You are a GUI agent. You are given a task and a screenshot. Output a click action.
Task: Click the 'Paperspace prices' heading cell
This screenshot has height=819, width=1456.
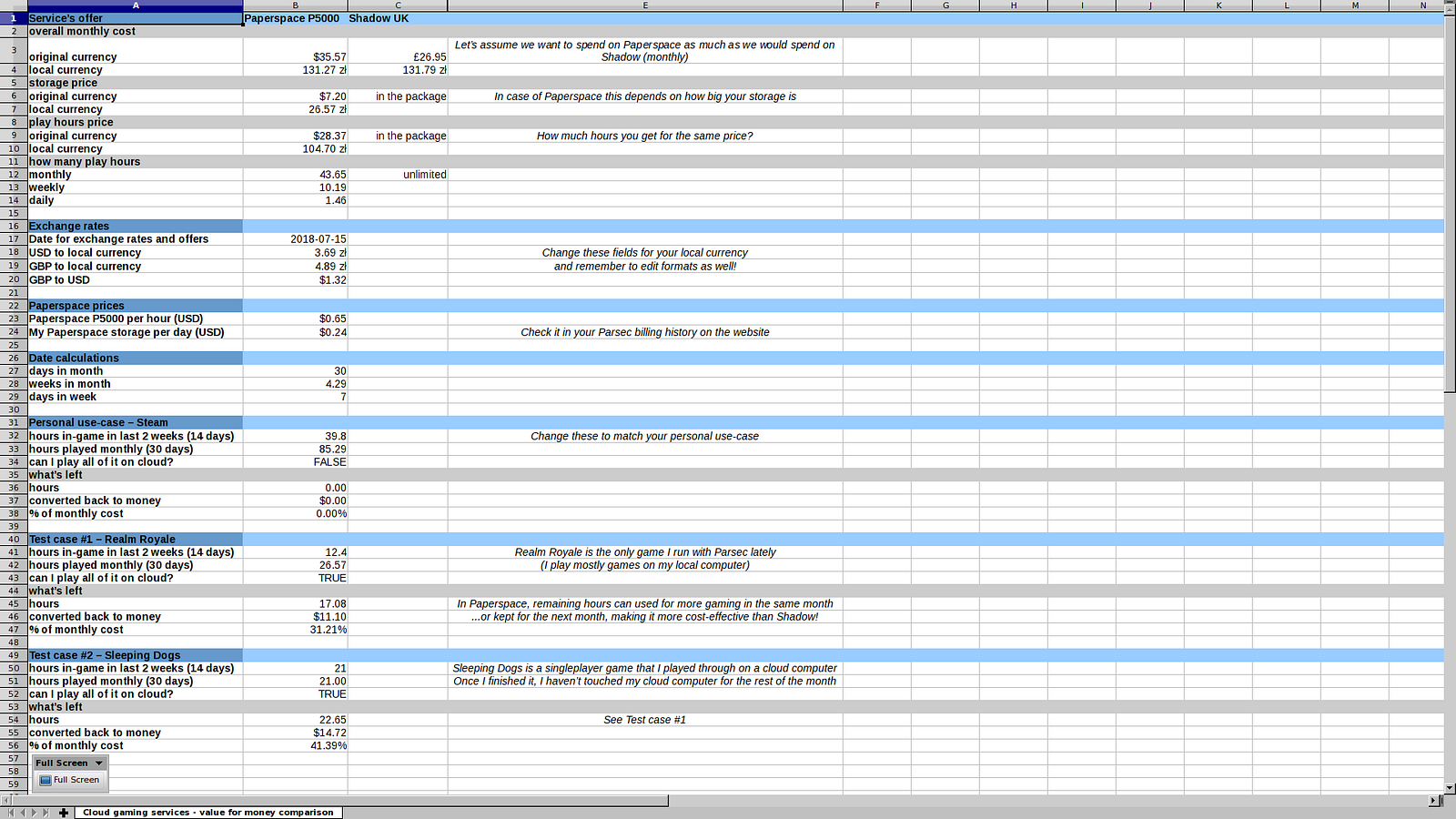(136, 306)
